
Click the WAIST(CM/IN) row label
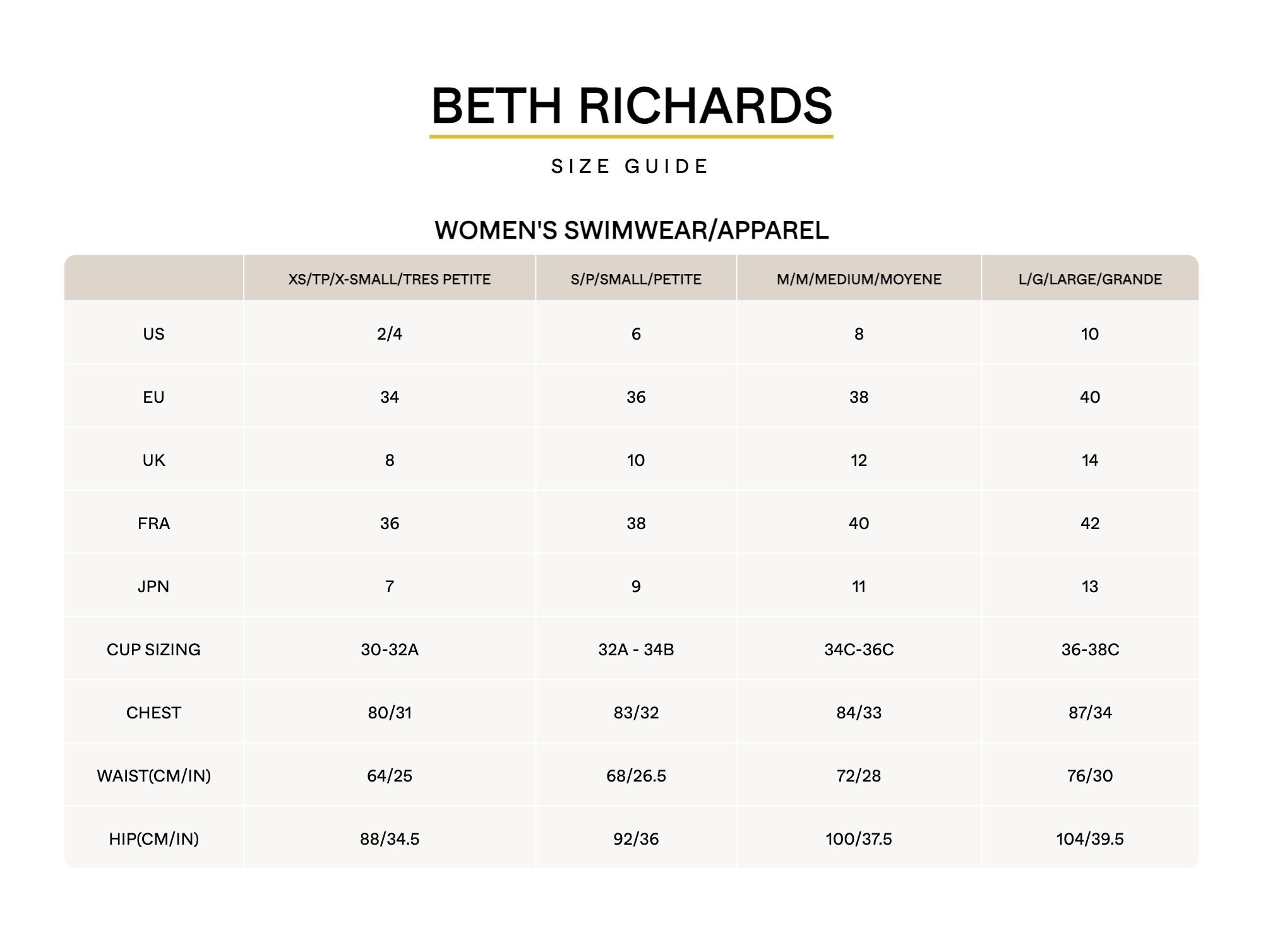[153, 776]
